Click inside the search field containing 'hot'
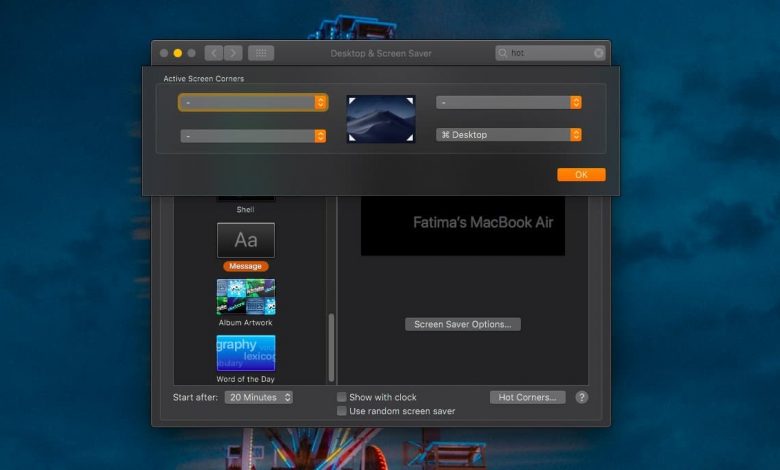Viewport: 780px width, 470px height. click(x=550, y=53)
